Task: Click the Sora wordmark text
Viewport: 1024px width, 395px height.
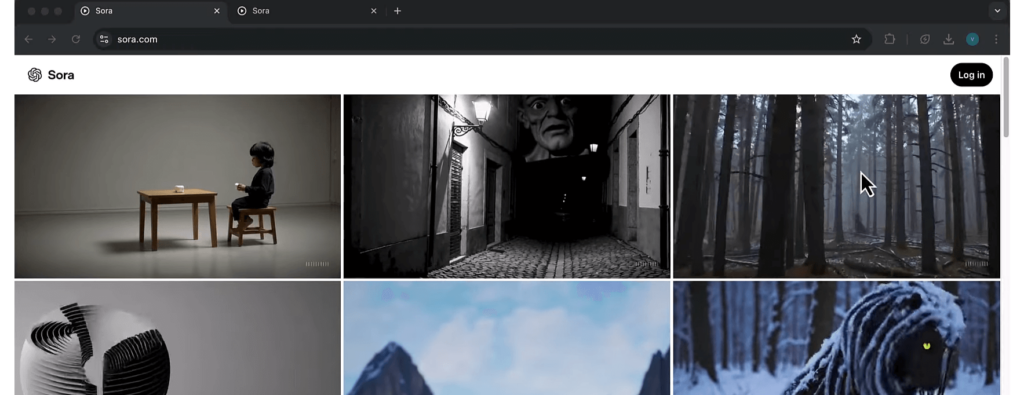Action: click(61, 75)
